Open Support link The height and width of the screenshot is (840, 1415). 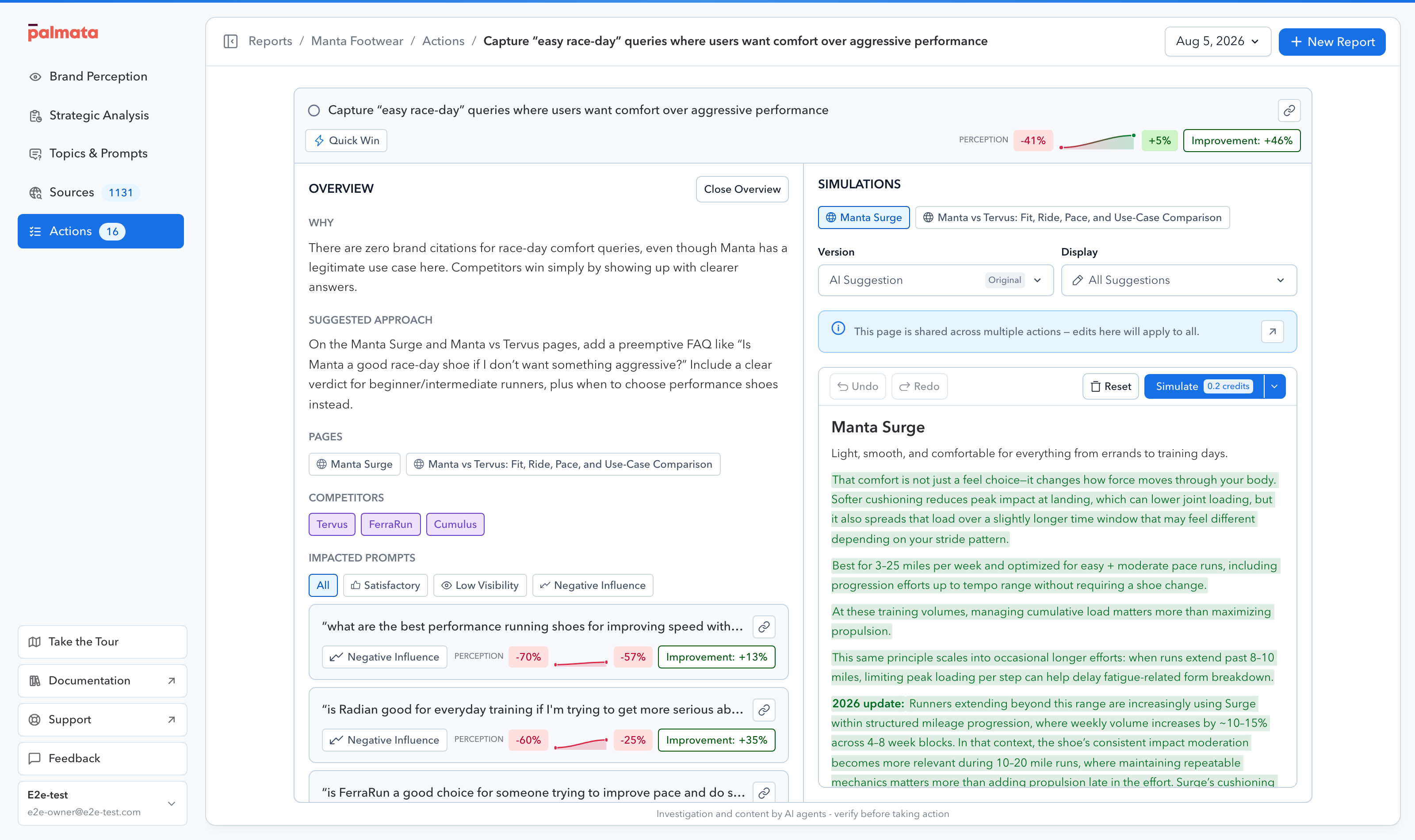(102, 719)
